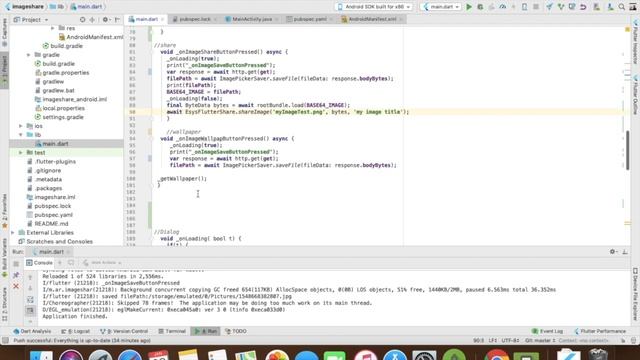Switch to MainActivity.java editor tab

click(x=251, y=19)
